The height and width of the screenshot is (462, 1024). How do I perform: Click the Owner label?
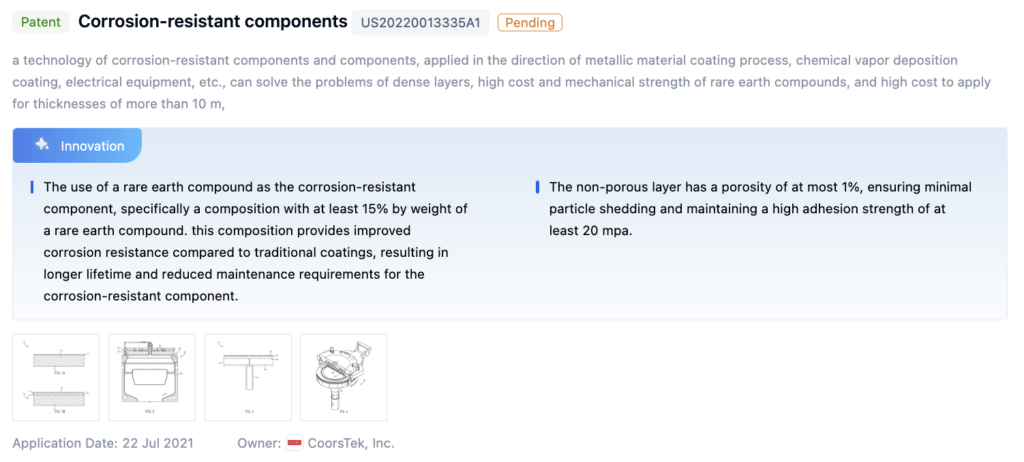[x=258, y=442]
